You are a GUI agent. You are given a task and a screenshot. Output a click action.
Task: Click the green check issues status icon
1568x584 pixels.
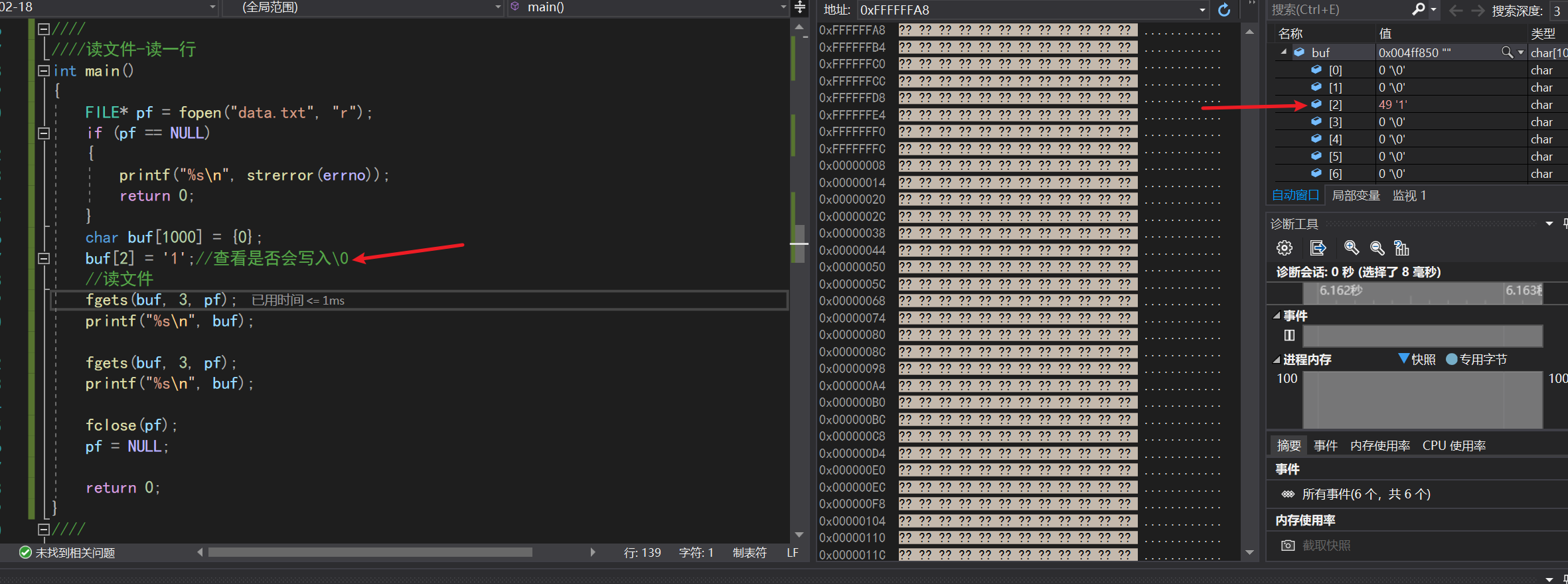click(x=25, y=552)
